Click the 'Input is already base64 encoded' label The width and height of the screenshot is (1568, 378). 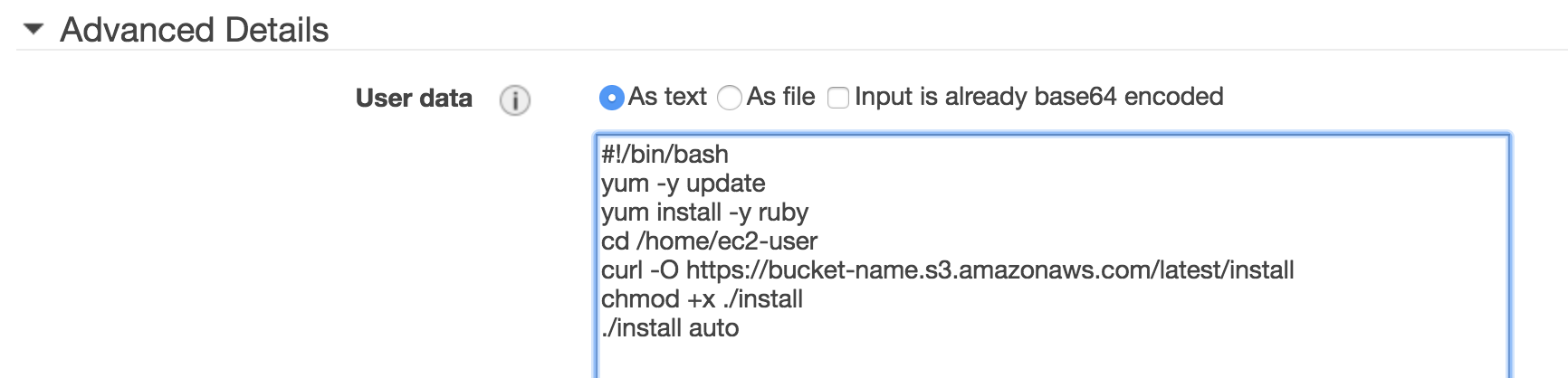(1038, 97)
